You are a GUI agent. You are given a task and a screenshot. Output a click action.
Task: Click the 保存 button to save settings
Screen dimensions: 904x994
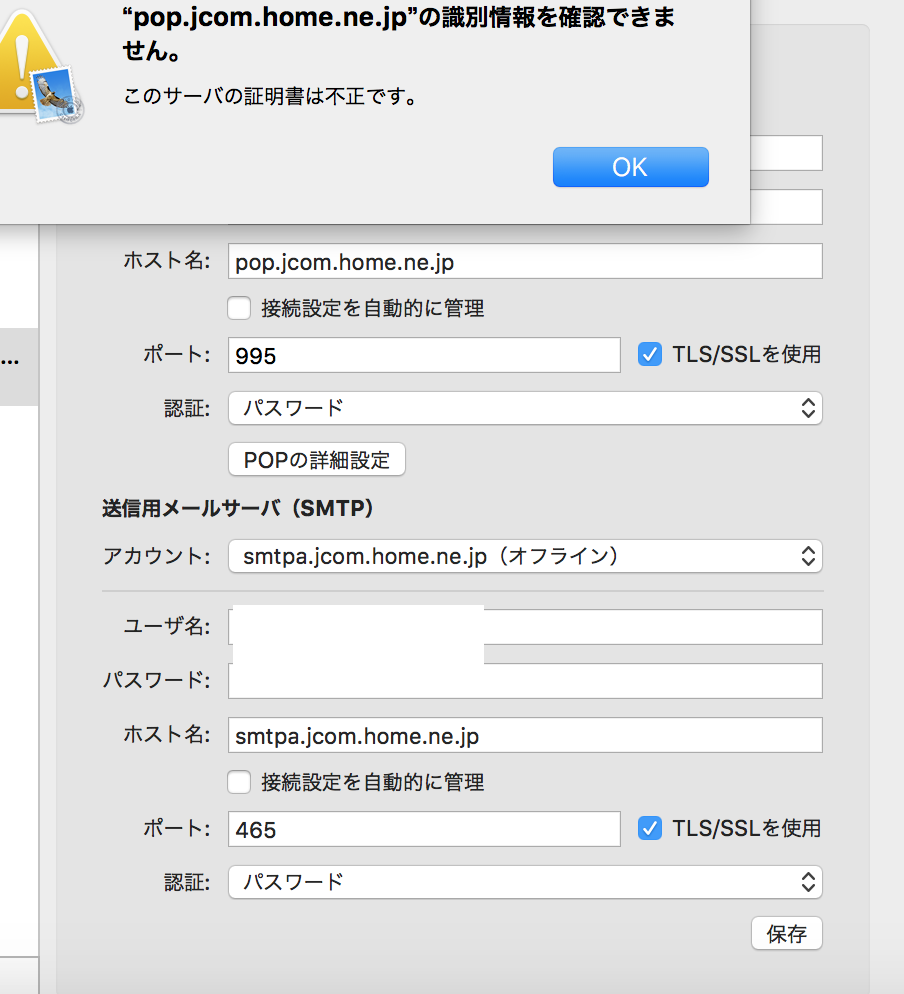[786, 934]
